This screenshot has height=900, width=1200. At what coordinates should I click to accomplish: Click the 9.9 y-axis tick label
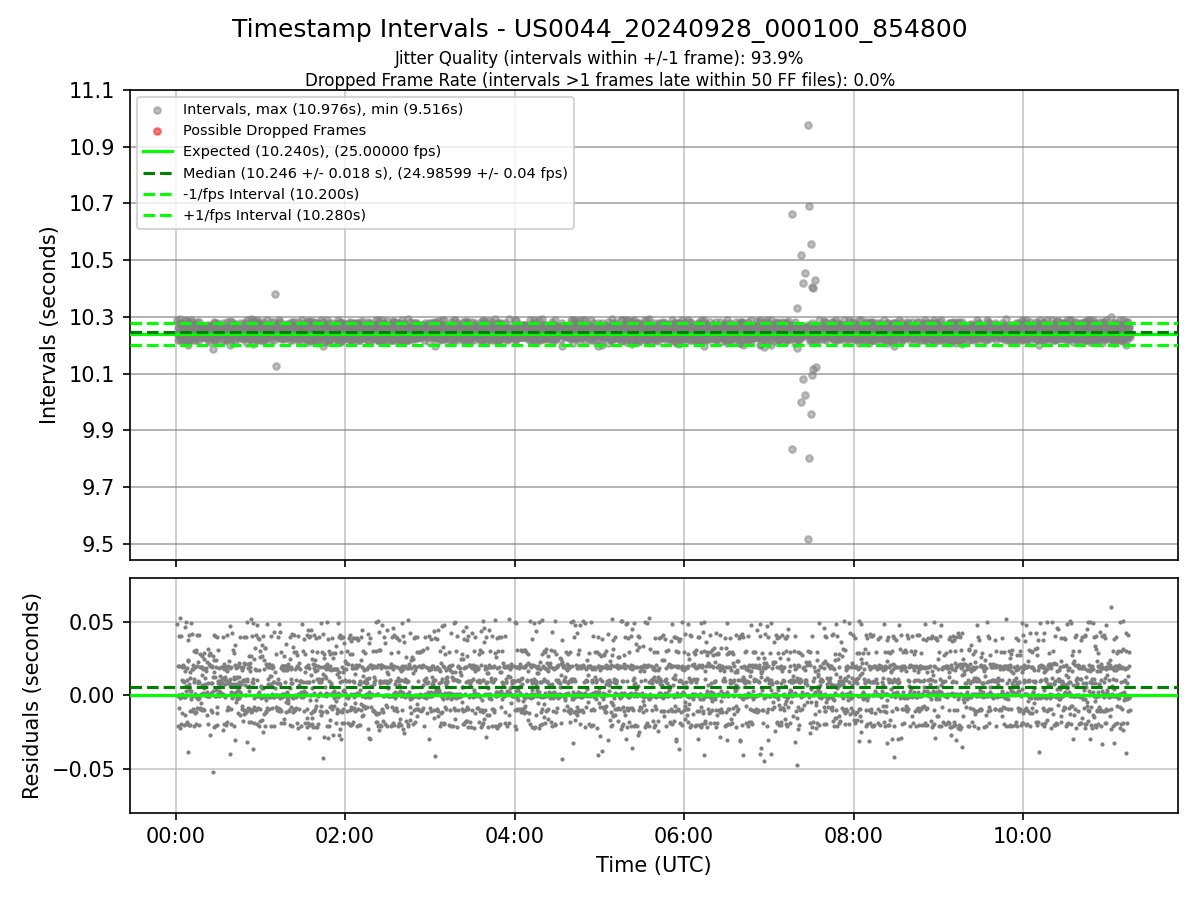99,431
